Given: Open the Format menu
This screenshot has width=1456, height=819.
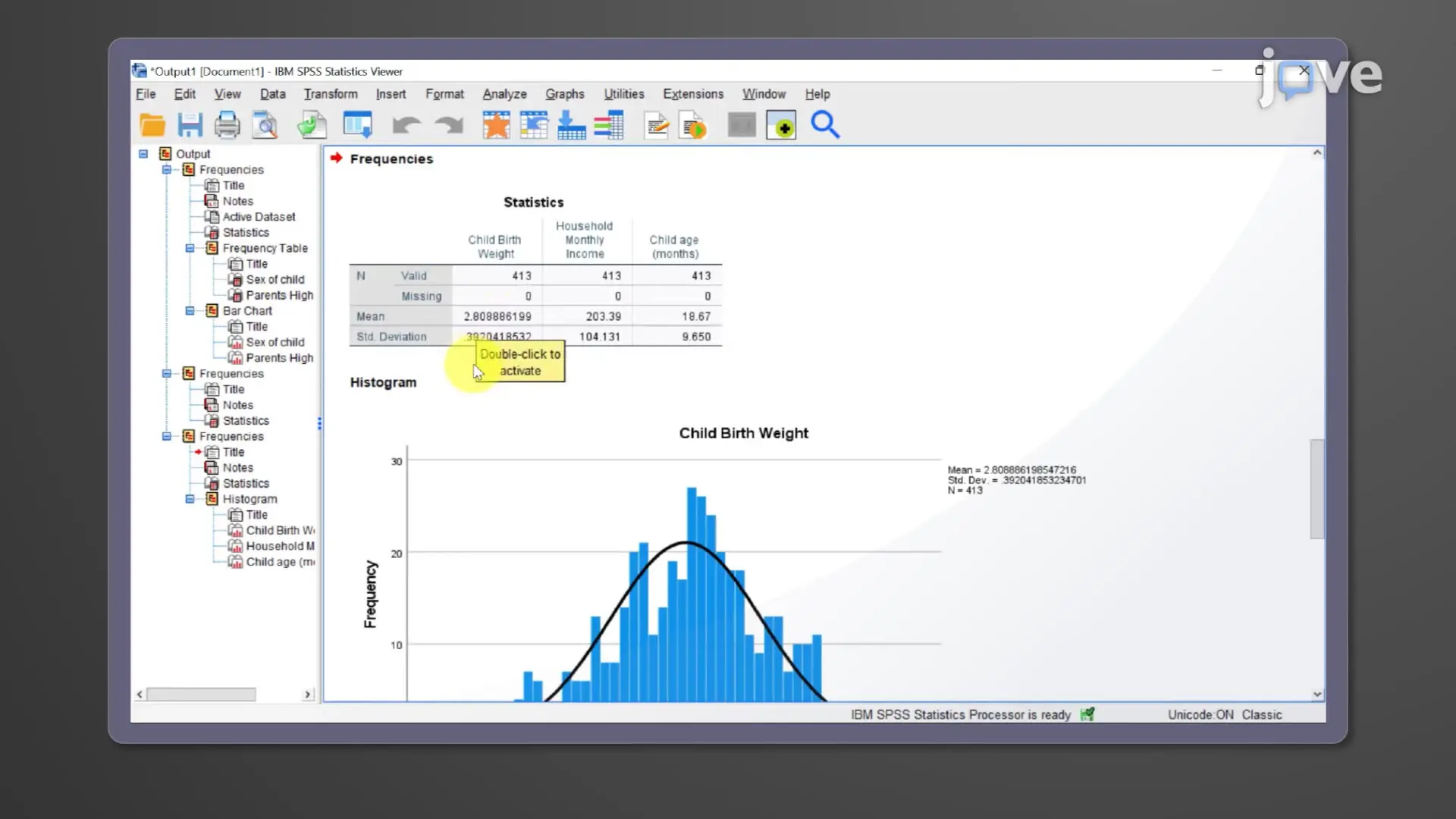Looking at the screenshot, I should point(444,94).
